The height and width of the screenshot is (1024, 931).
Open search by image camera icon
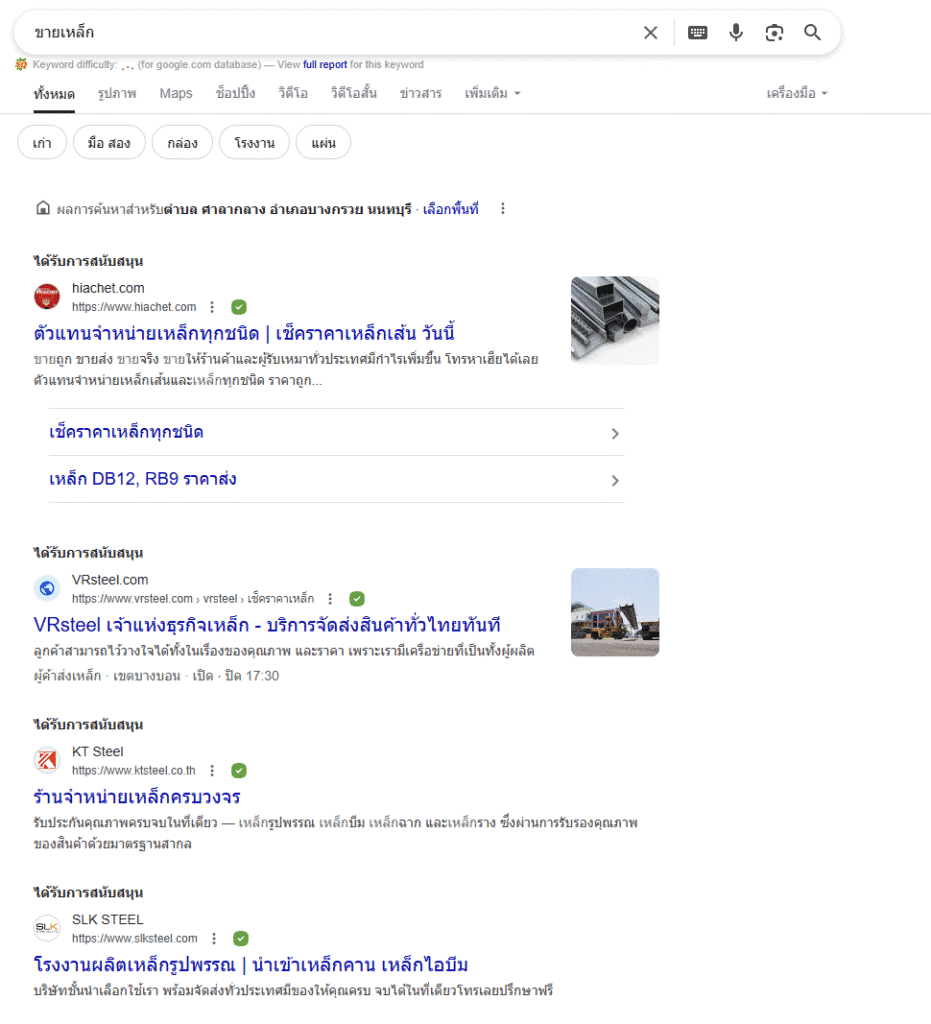click(x=774, y=33)
